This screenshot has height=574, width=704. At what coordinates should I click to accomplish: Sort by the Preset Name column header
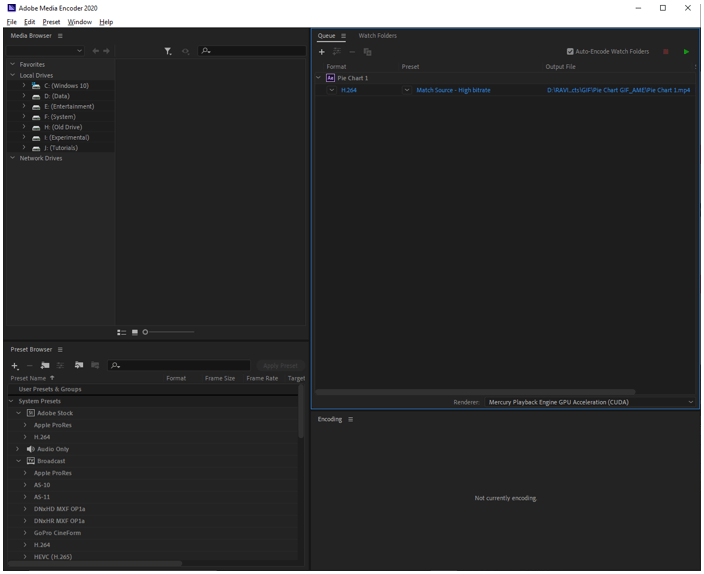click(28, 379)
